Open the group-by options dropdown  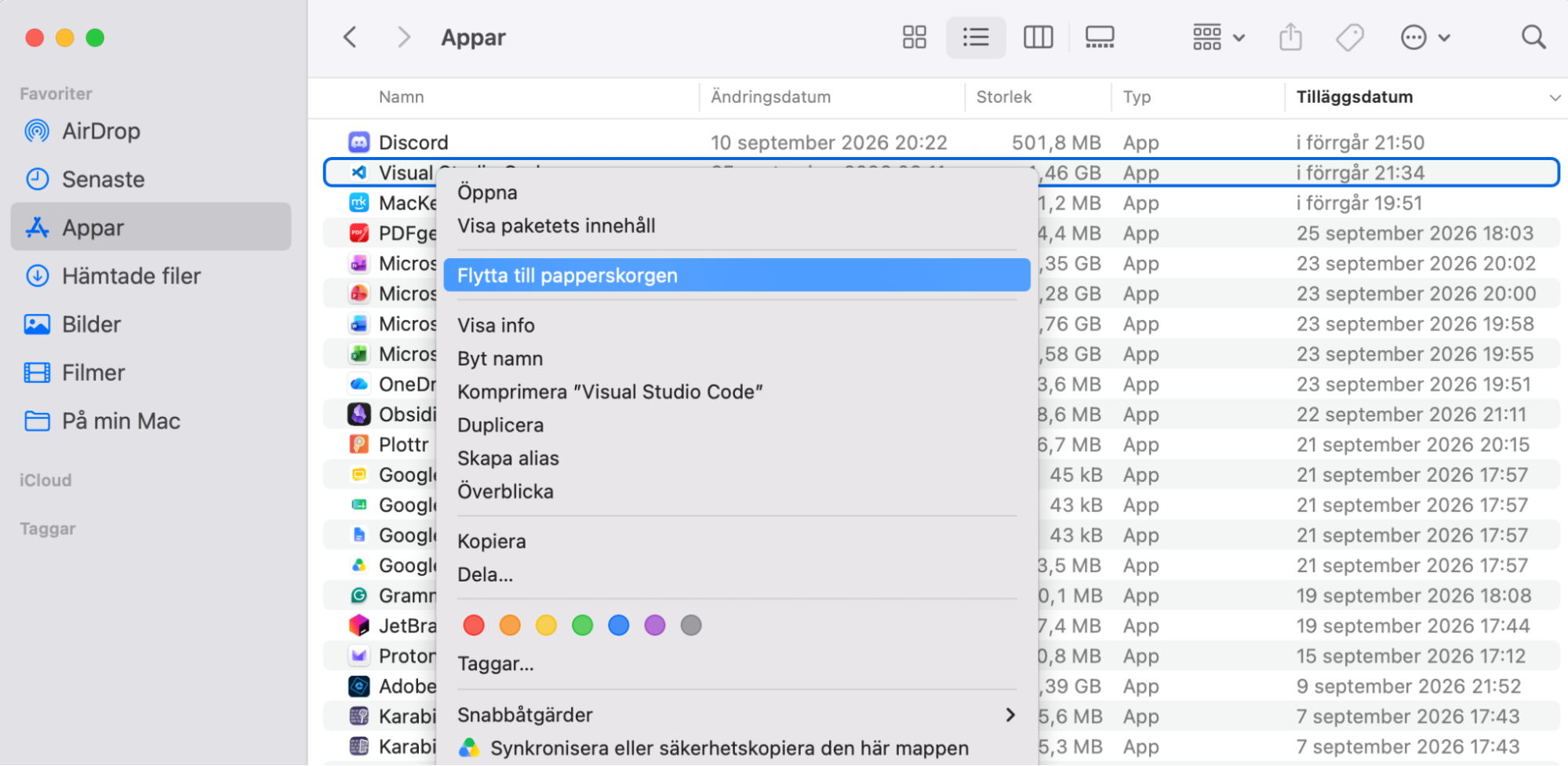(x=1218, y=37)
